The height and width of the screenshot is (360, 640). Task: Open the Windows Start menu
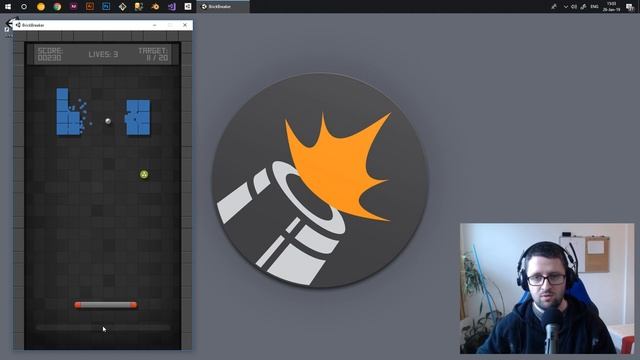pyautogui.click(x=8, y=7)
